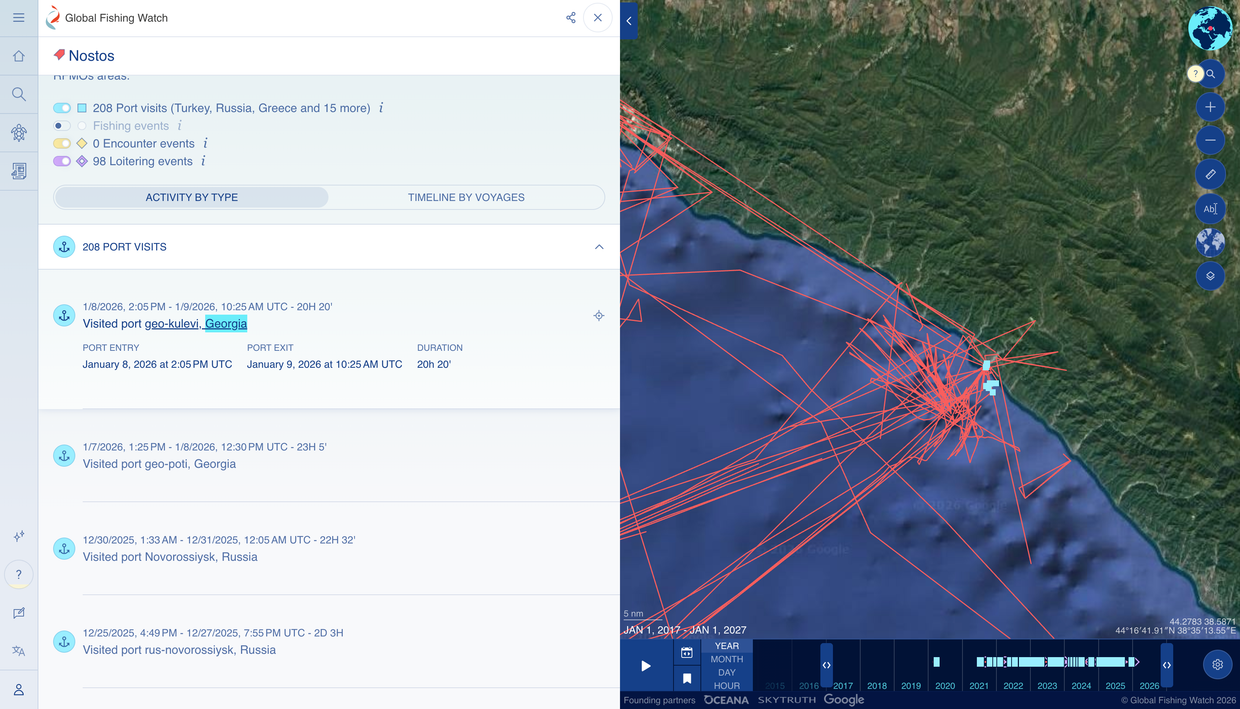The height and width of the screenshot is (709, 1240).
Task: Center map on the geo-kulevi port visit
Action: coord(598,316)
